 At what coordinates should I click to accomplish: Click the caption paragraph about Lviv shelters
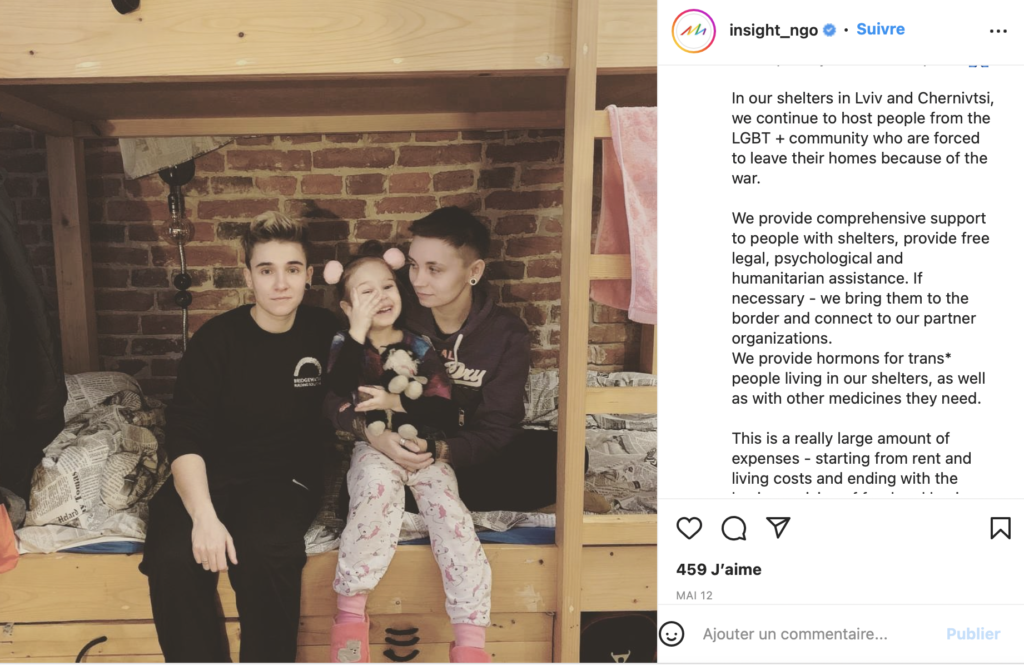(x=862, y=138)
